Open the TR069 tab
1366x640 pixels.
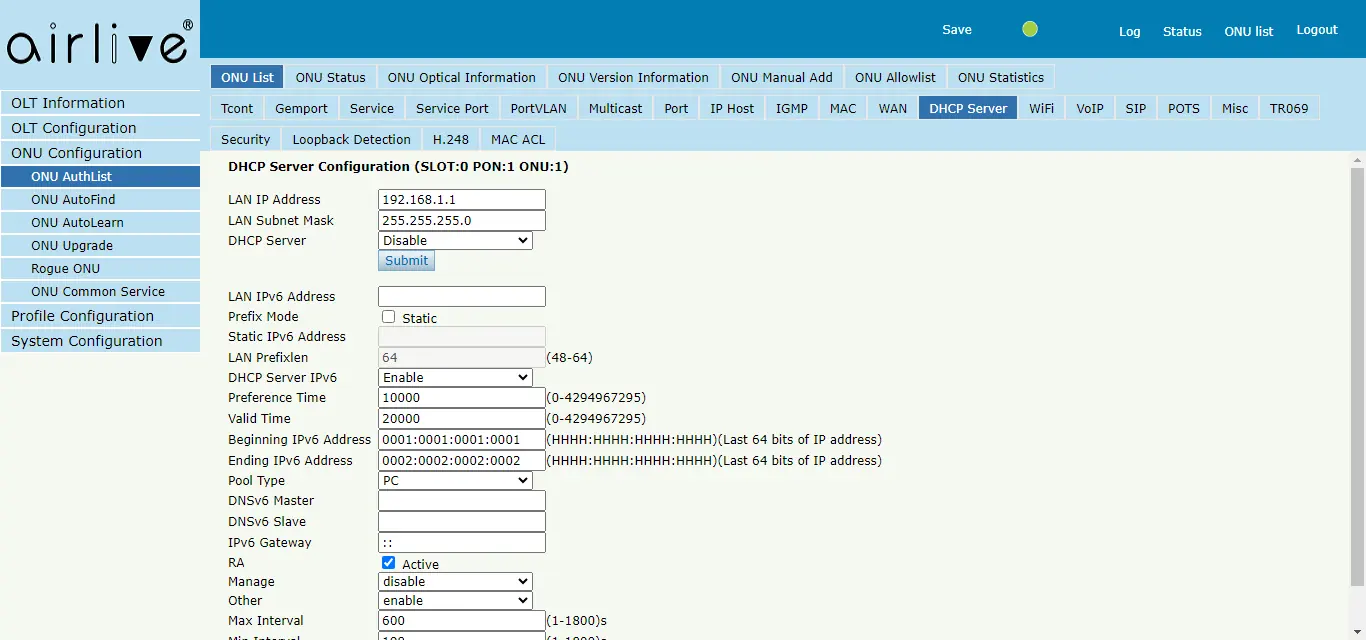click(1289, 108)
